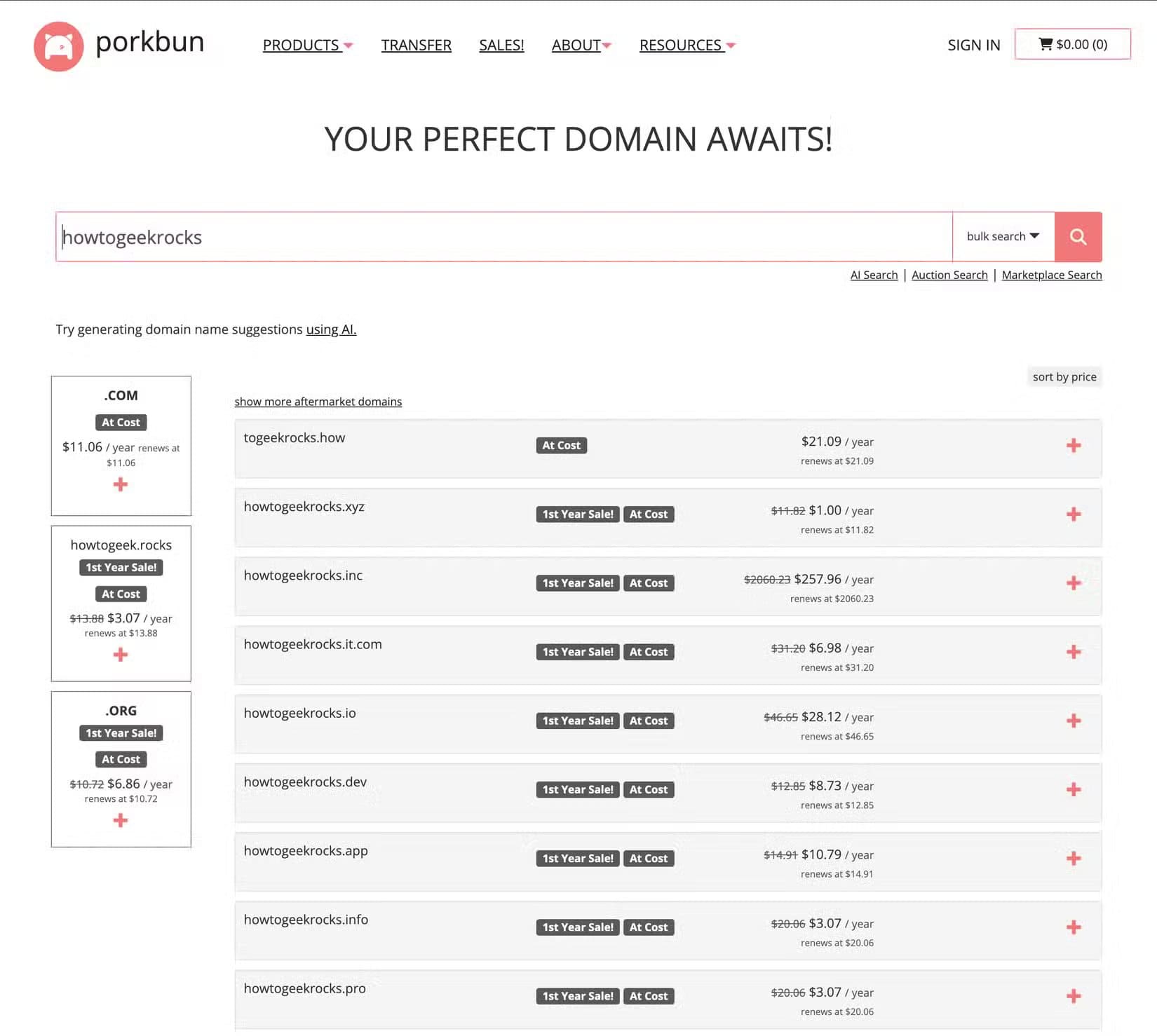Open AI Search link
Screen dimensions: 1157x1036
click(874, 275)
